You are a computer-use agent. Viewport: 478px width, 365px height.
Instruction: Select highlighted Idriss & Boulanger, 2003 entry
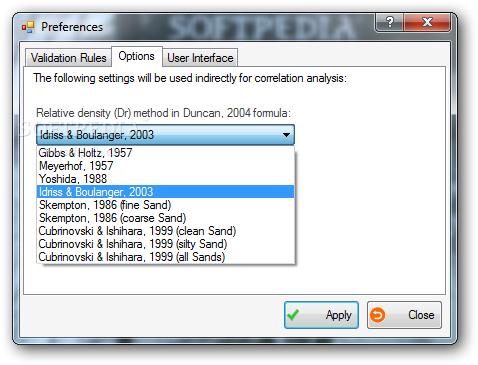click(x=165, y=192)
